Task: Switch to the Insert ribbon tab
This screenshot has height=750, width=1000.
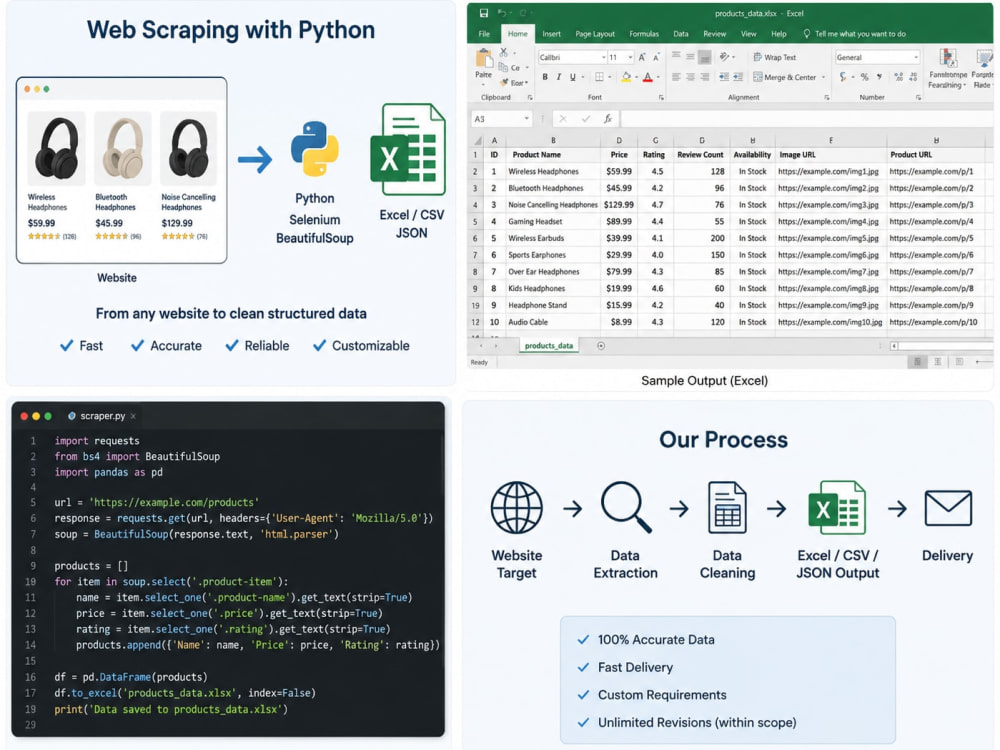Action: click(x=552, y=34)
